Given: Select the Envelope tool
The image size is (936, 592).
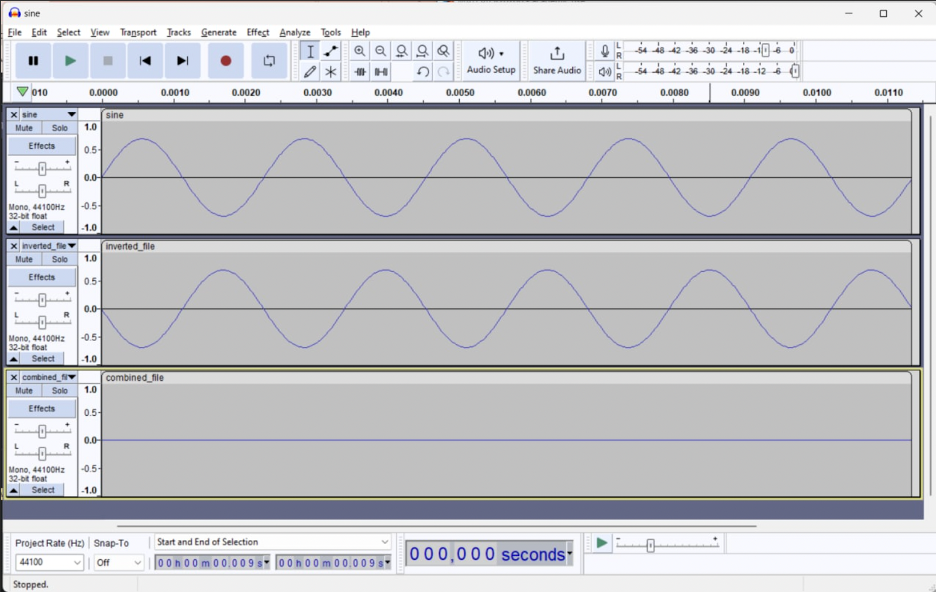Looking at the screenshot, I should (x=331, y=51).
